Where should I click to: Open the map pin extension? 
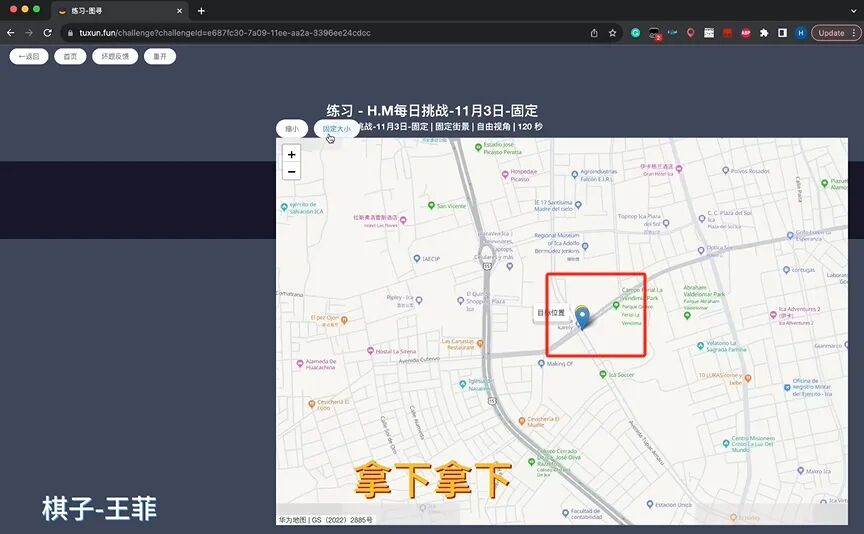(690, 33)
